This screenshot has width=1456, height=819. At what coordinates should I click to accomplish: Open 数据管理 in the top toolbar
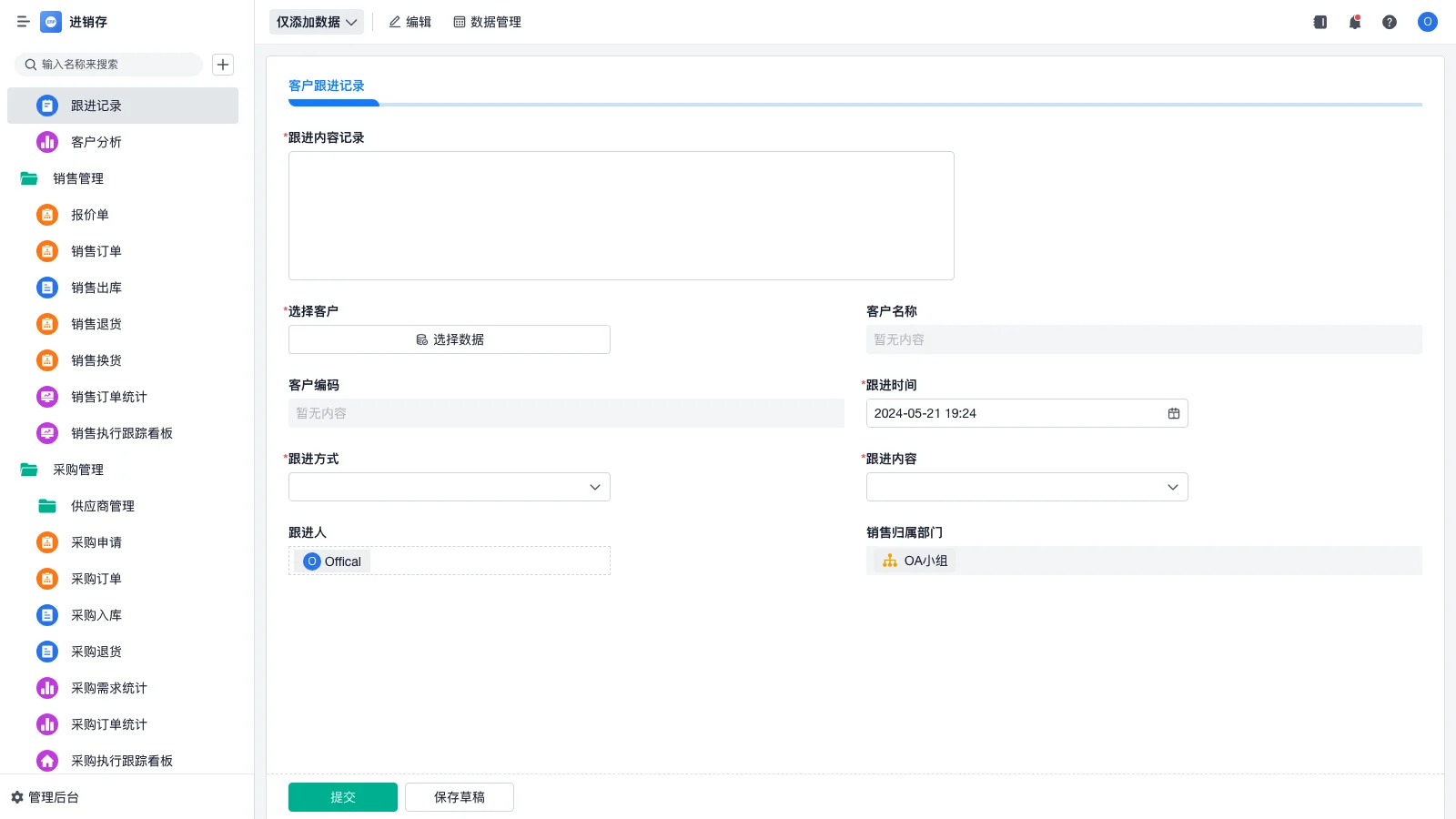click(488, 22)
